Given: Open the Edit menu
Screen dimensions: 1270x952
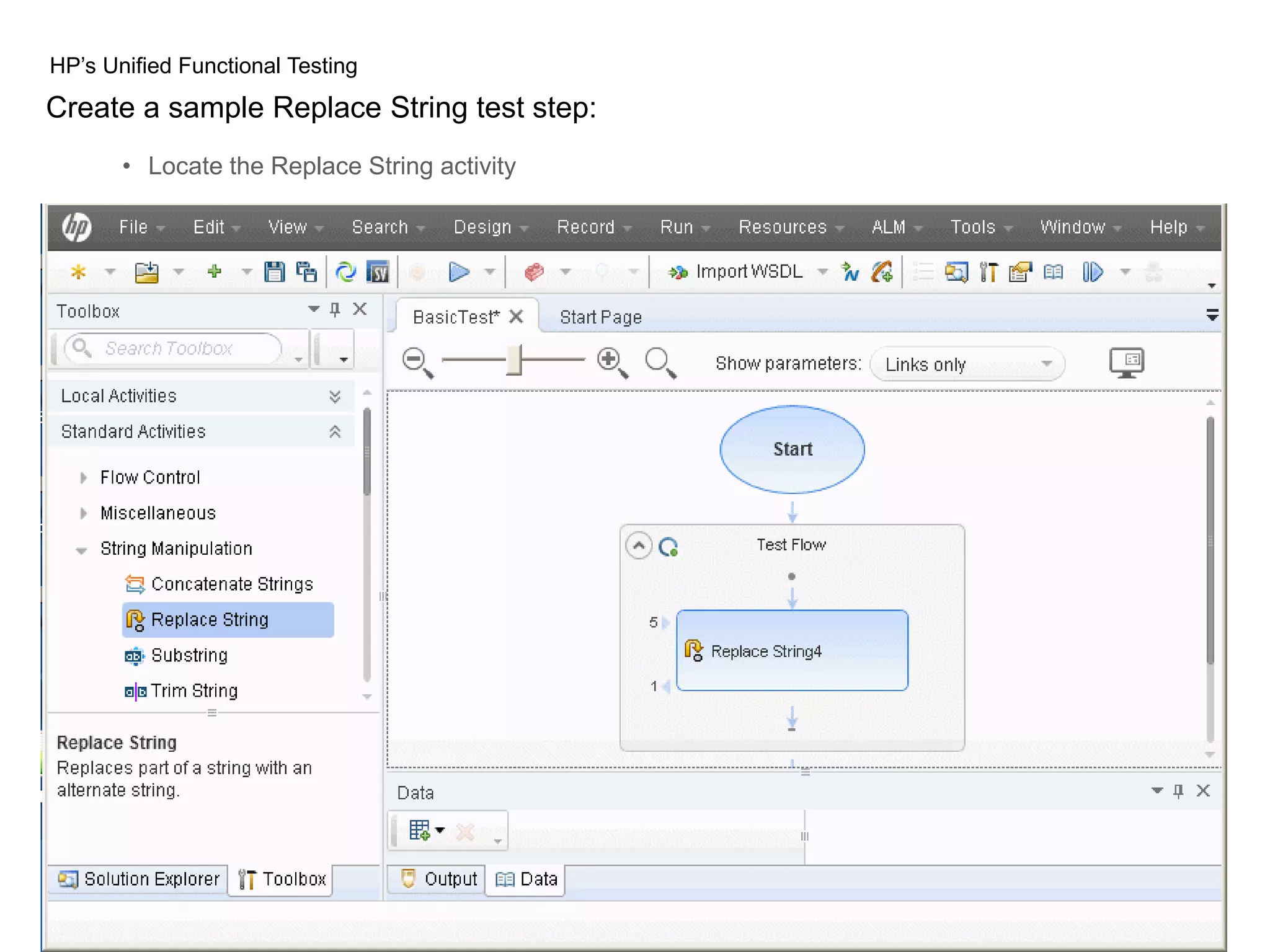Looking at the screenshot, I should (216, 227).
